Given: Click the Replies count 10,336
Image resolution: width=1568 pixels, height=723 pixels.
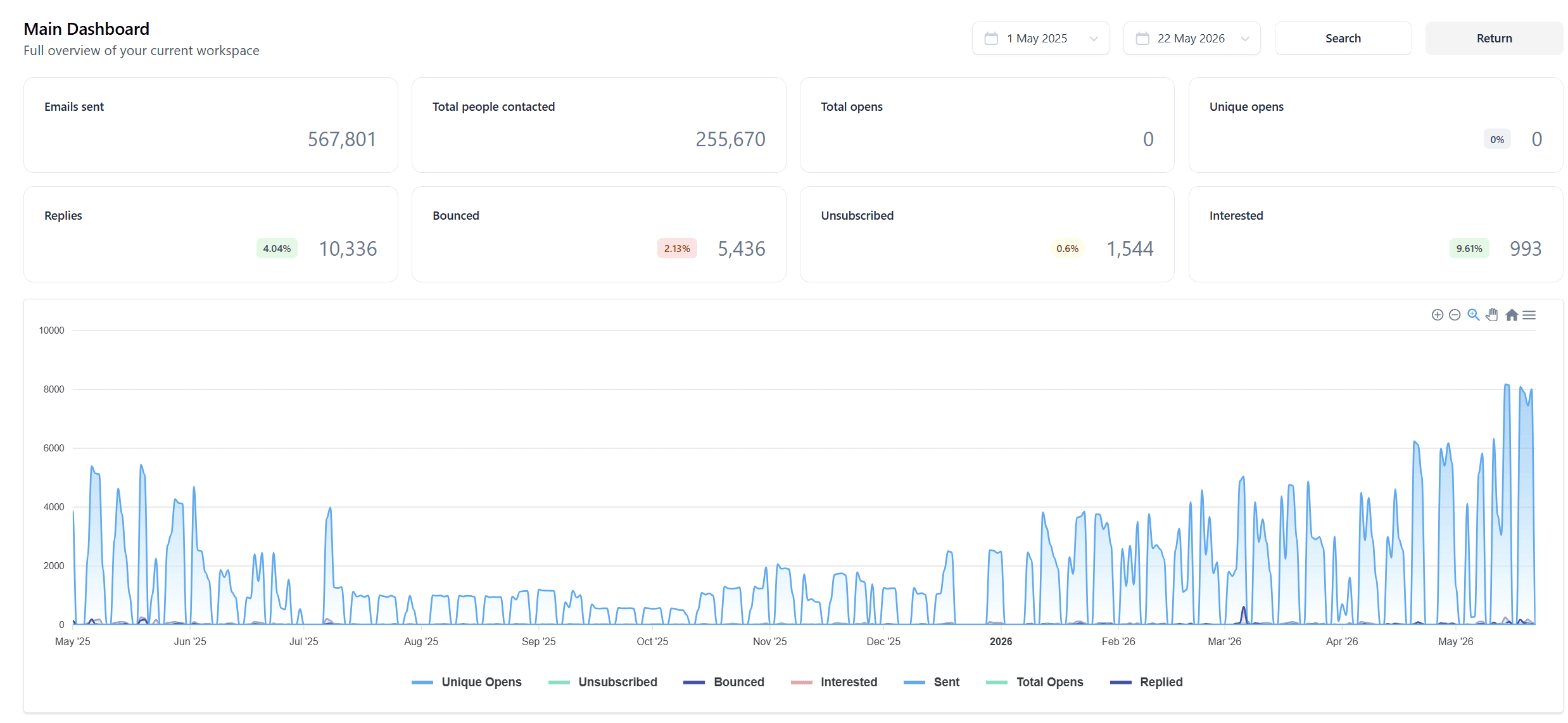Looking at the screenshot, I should coord(348,249).
